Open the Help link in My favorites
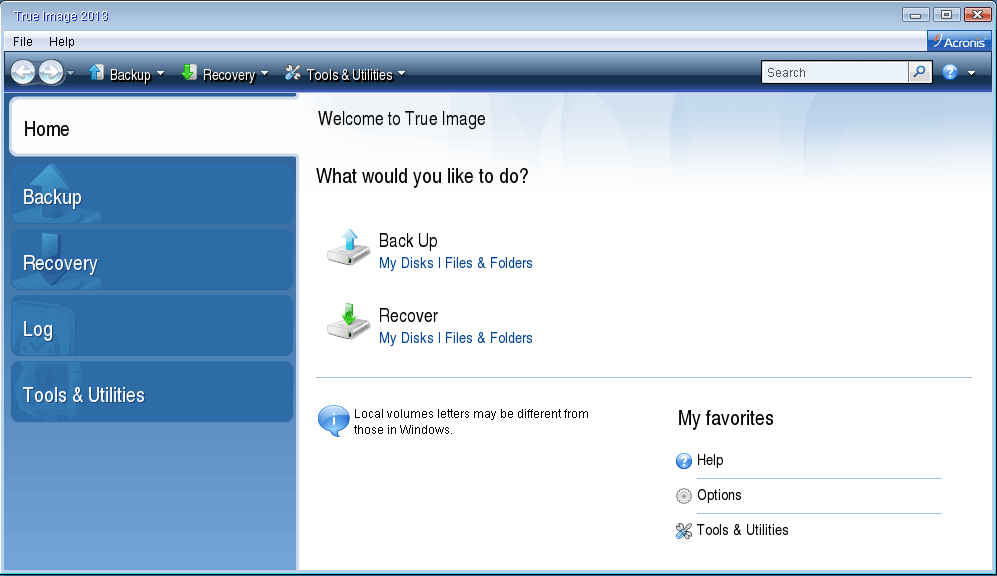Image resolution: width=997 pixels, height=576 pixels. point(710,460)
